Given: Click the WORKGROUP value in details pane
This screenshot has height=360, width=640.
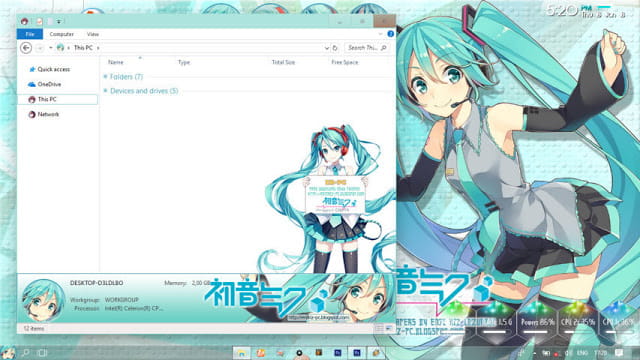Looking at the screenshot, I should coord(121,300).
